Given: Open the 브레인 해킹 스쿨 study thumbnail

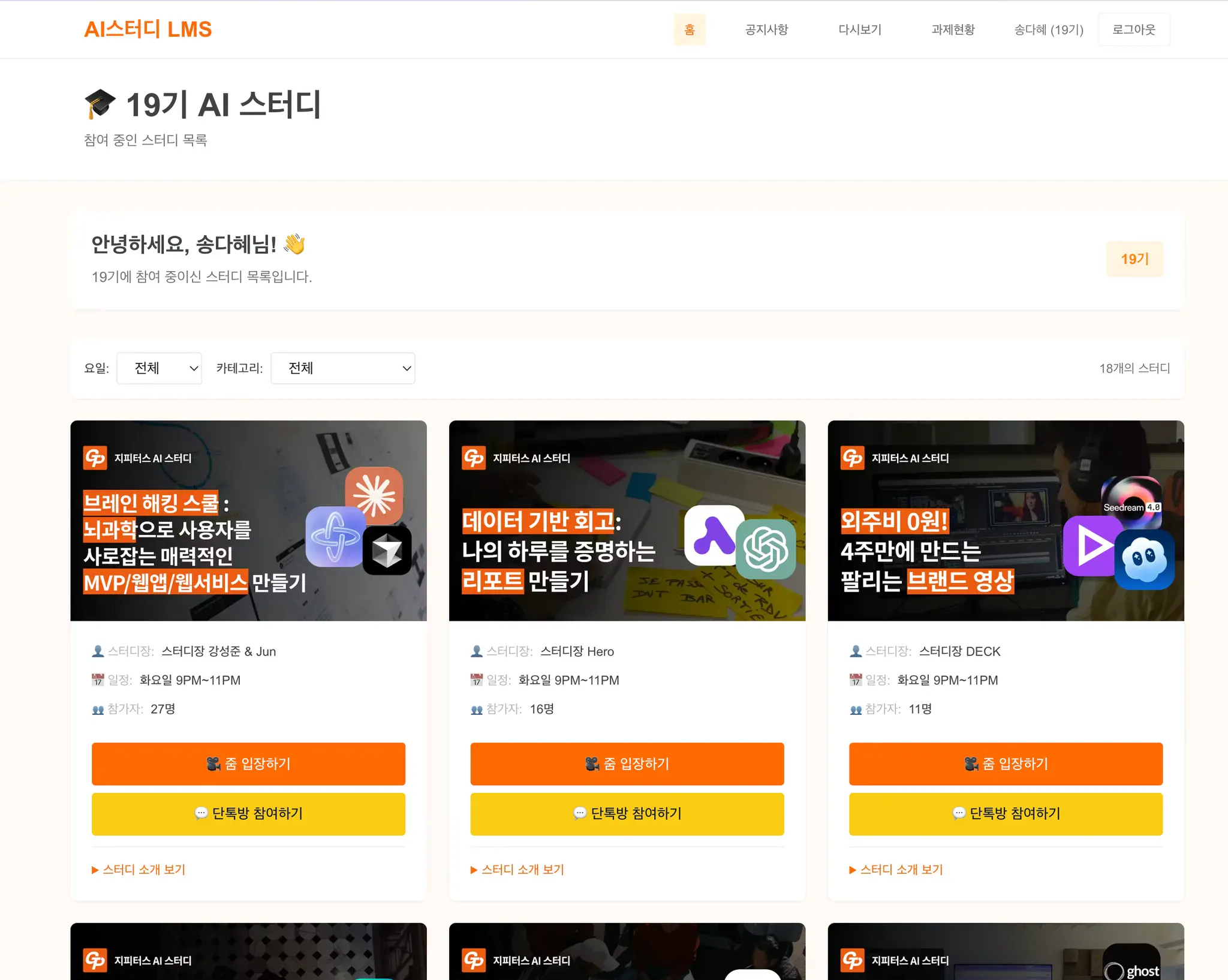Looking at the screenshot, I should pyautogui.click(x=249, y=521).
